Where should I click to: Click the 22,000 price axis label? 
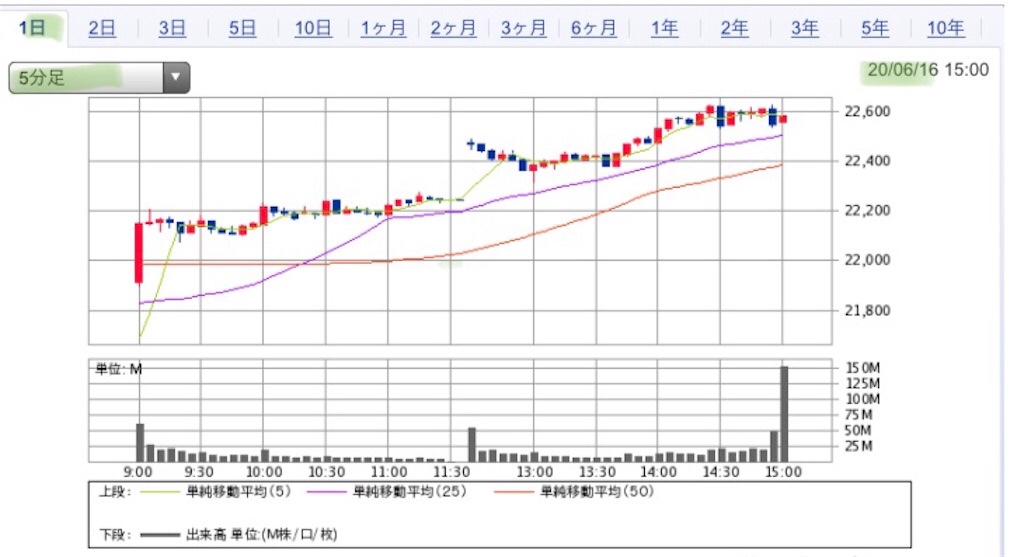tap(867, 260)
